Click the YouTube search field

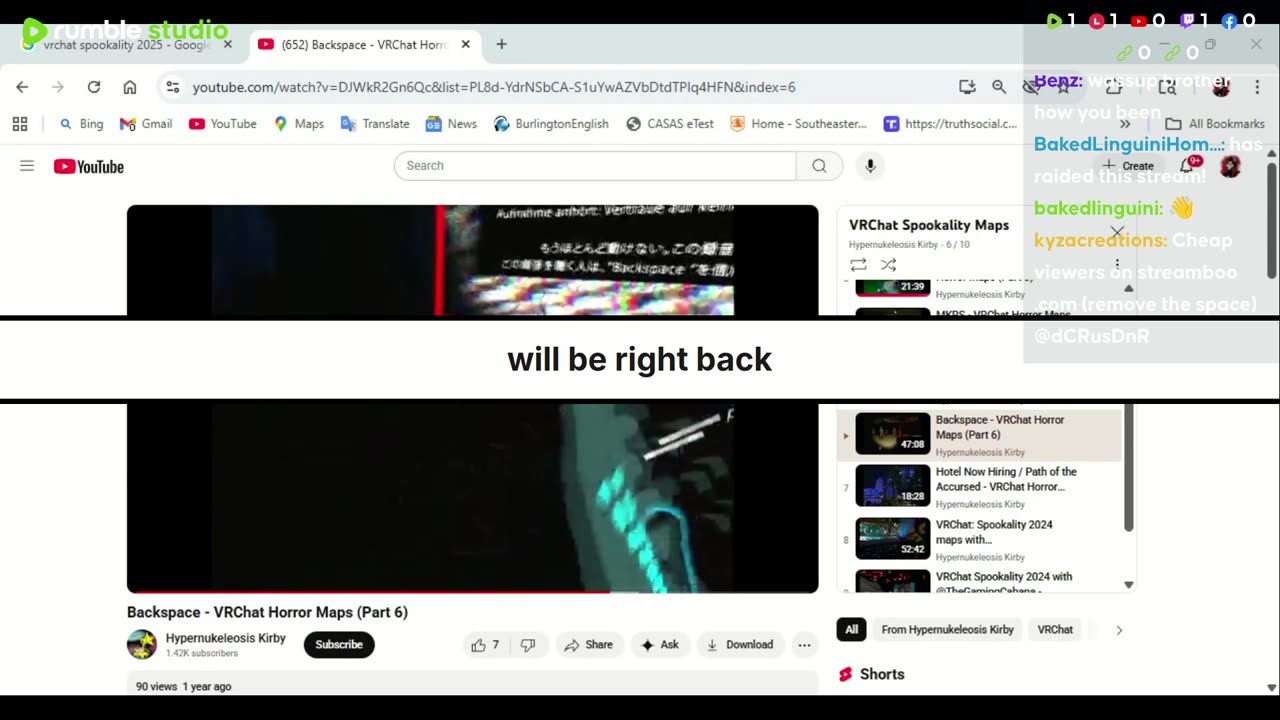click(595, 166)
